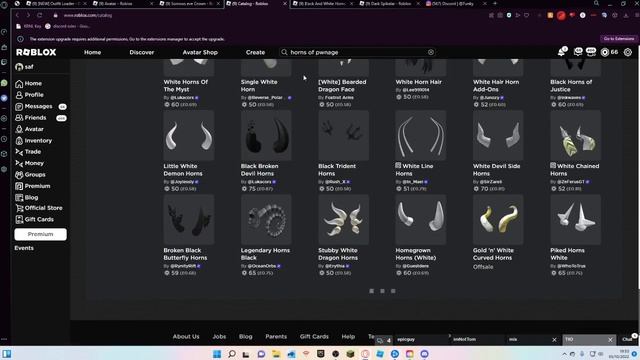Open Broken Black Butterfly Horns thumbnail
This screenshot has width=640, height=360.
189,220
